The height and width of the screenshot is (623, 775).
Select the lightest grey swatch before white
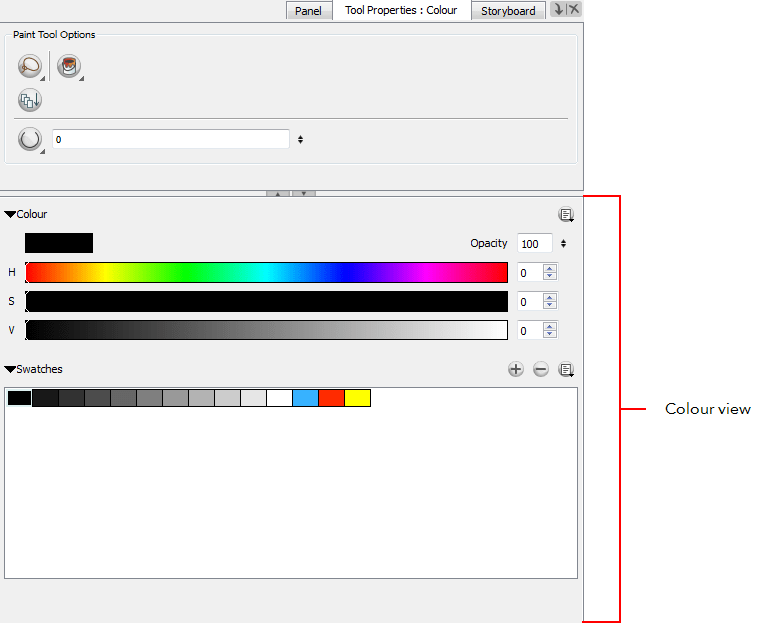tap(254, 398)
